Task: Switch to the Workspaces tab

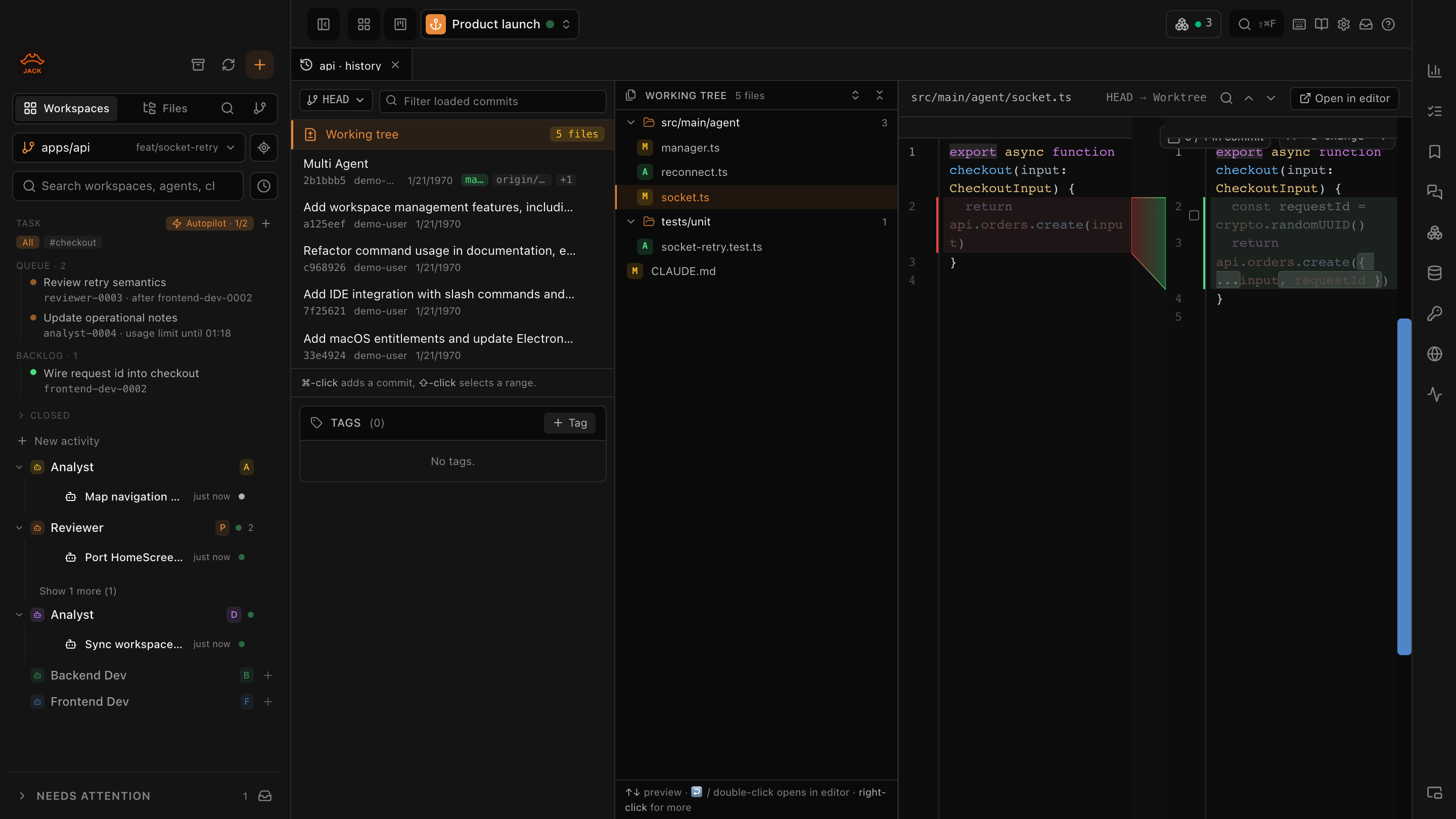Action: [x=66, y=108]
